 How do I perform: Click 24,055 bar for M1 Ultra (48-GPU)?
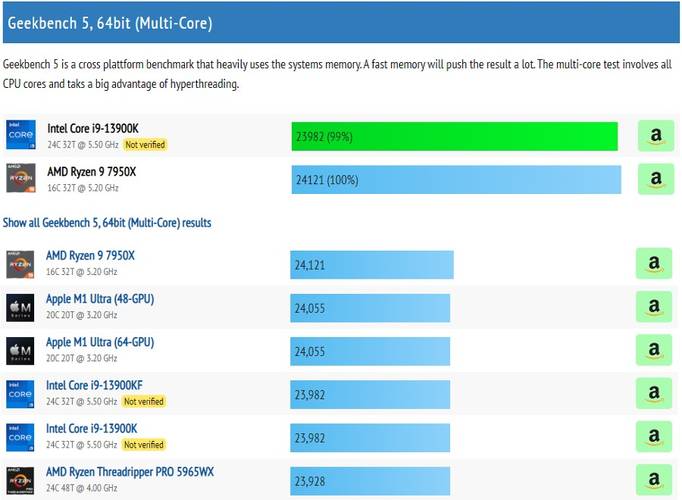[370, 308]
